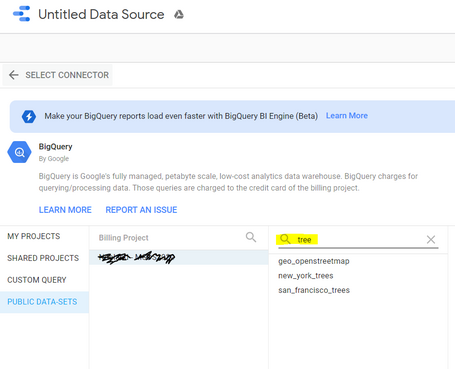455x369 pixels.
Task: Select the new_york_trees dataset
Action: (306, 276)
